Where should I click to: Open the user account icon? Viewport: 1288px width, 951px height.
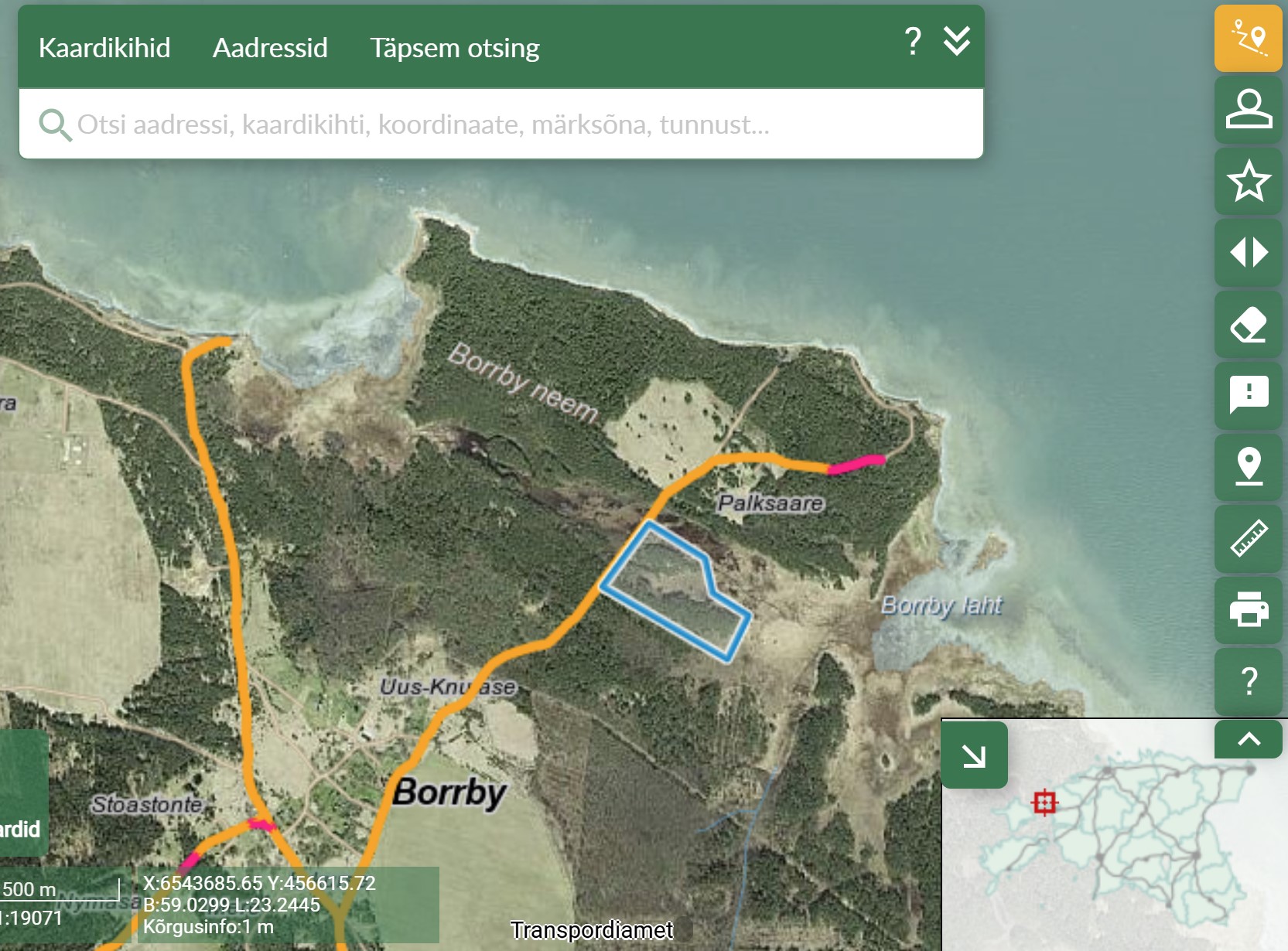[1248, 109]
